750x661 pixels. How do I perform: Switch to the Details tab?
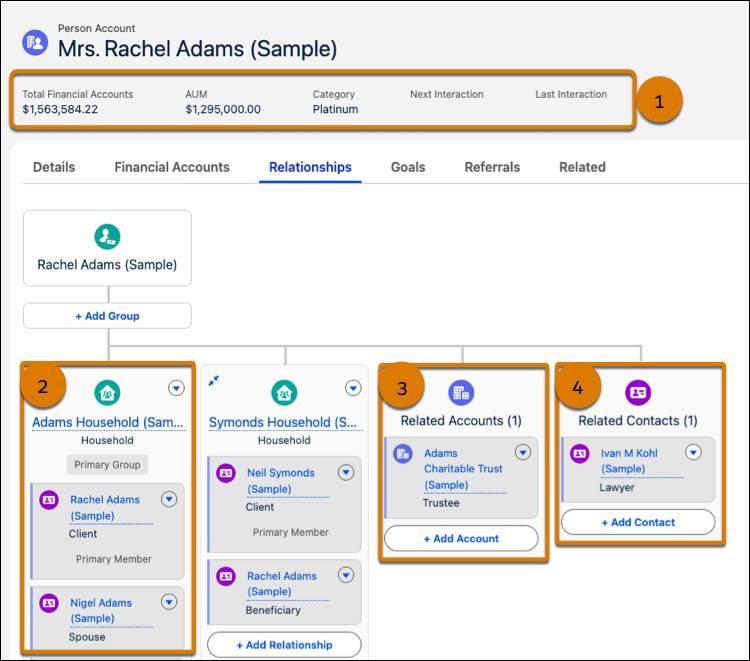[54, 167]
